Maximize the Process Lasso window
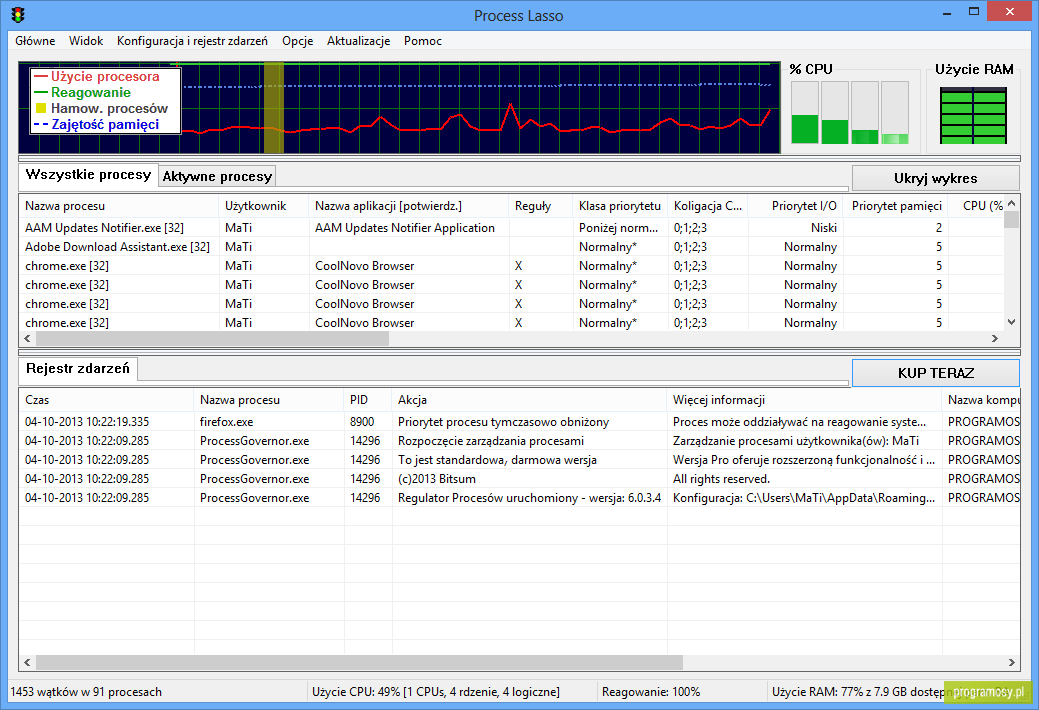 pyautogui.click(x=973, y=12)
